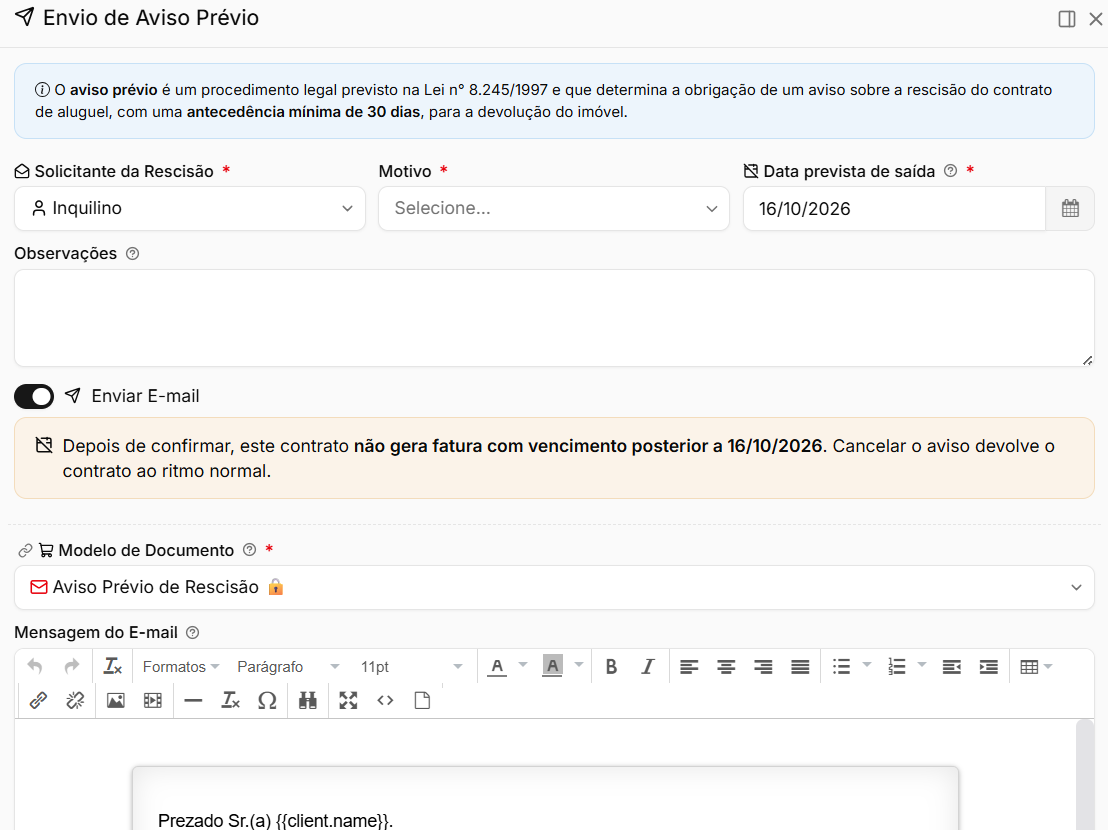Align the message text to the right
The height and width of the screenshot is (830, 1108).
point(763,667)
